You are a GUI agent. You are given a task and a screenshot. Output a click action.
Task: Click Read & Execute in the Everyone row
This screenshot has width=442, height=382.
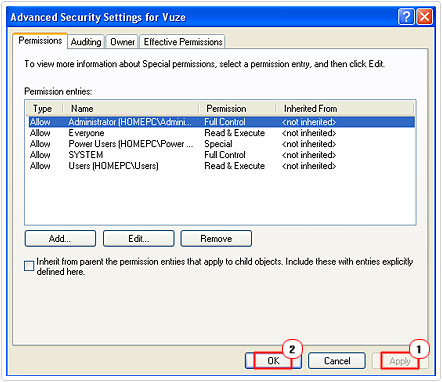pos(235,133)
